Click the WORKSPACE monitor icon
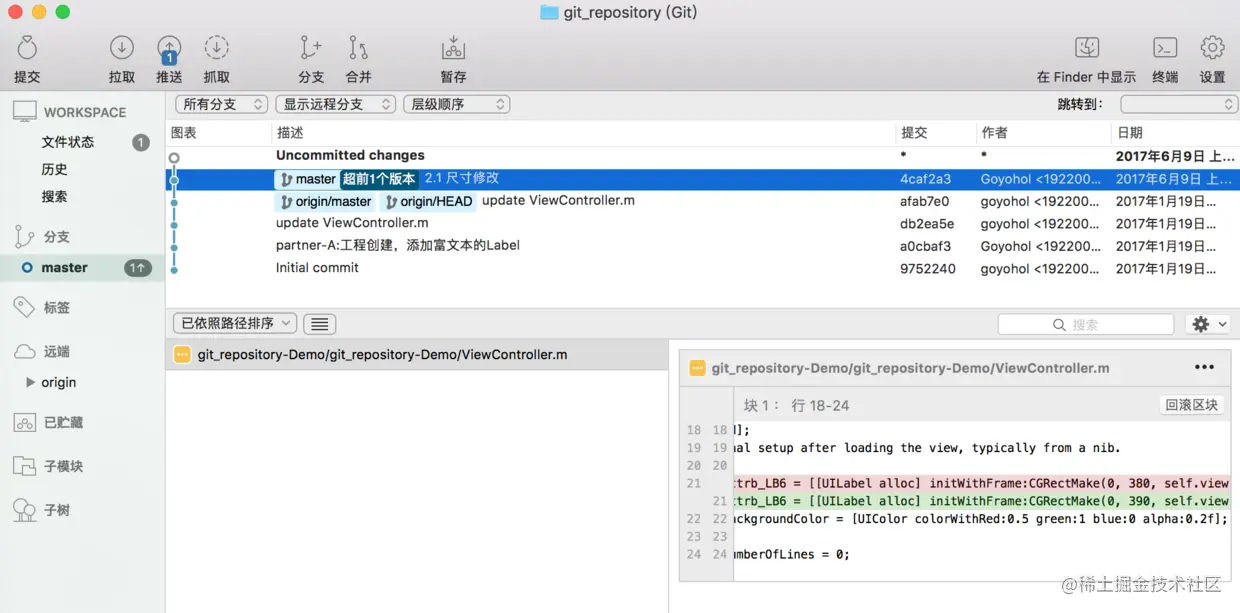 pos(25,112)
